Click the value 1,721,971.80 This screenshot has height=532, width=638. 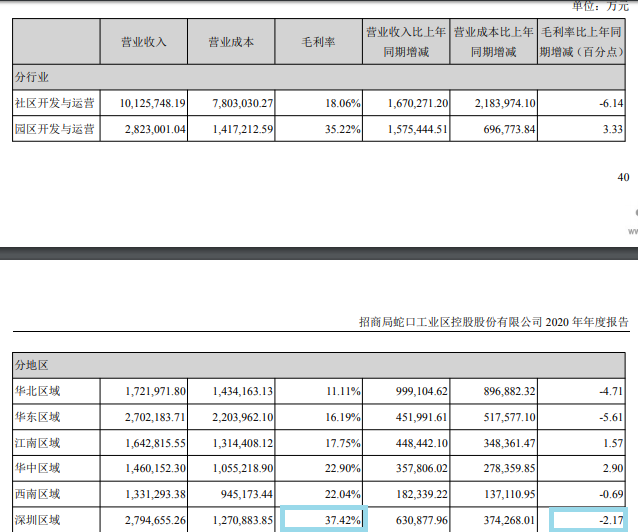[155, 391]
